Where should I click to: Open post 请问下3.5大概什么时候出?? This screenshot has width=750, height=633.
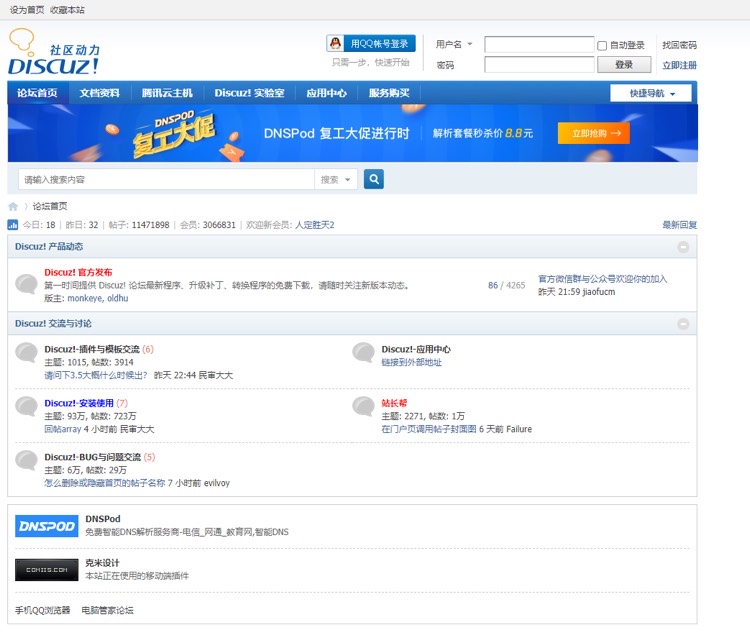point(96,375)
